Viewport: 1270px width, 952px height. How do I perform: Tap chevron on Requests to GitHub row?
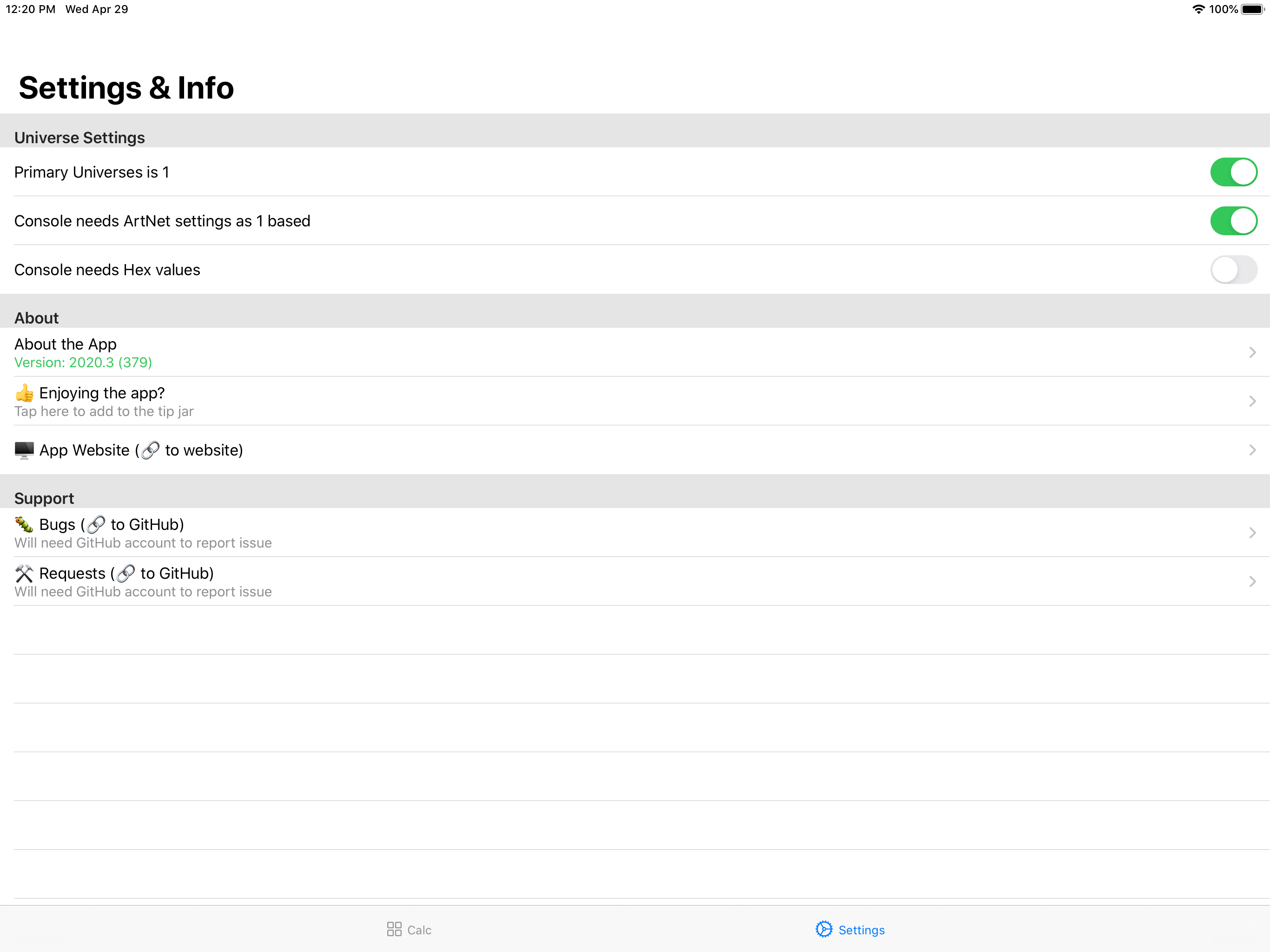(1252, 582)
